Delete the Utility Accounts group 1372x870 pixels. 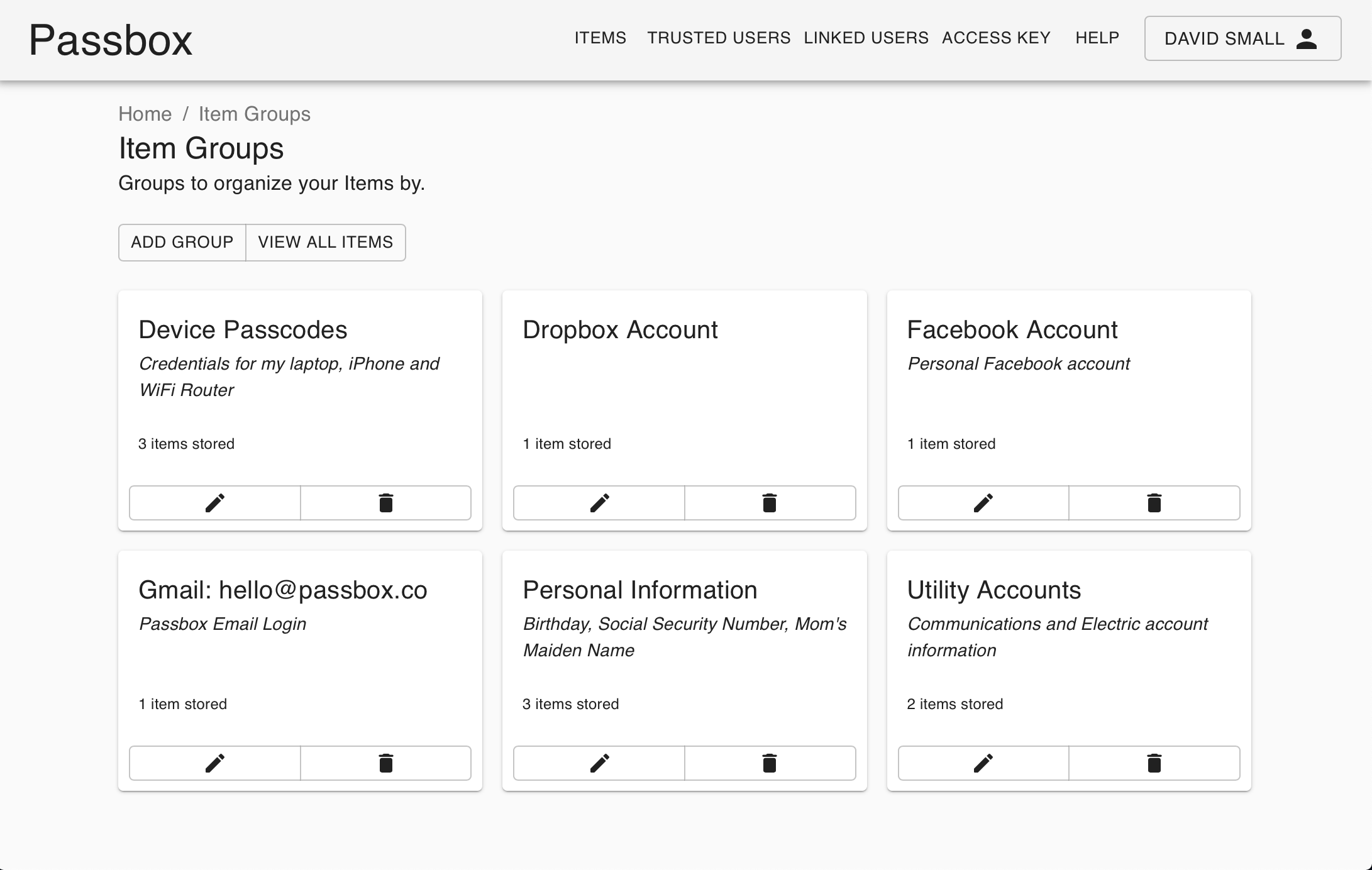pyautogui.click(x=1154, y=763)
